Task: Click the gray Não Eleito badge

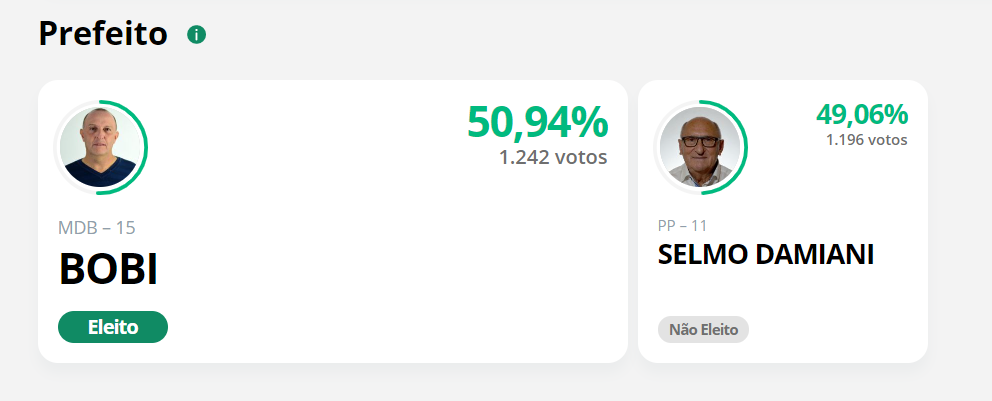Action: pos(703,329)
